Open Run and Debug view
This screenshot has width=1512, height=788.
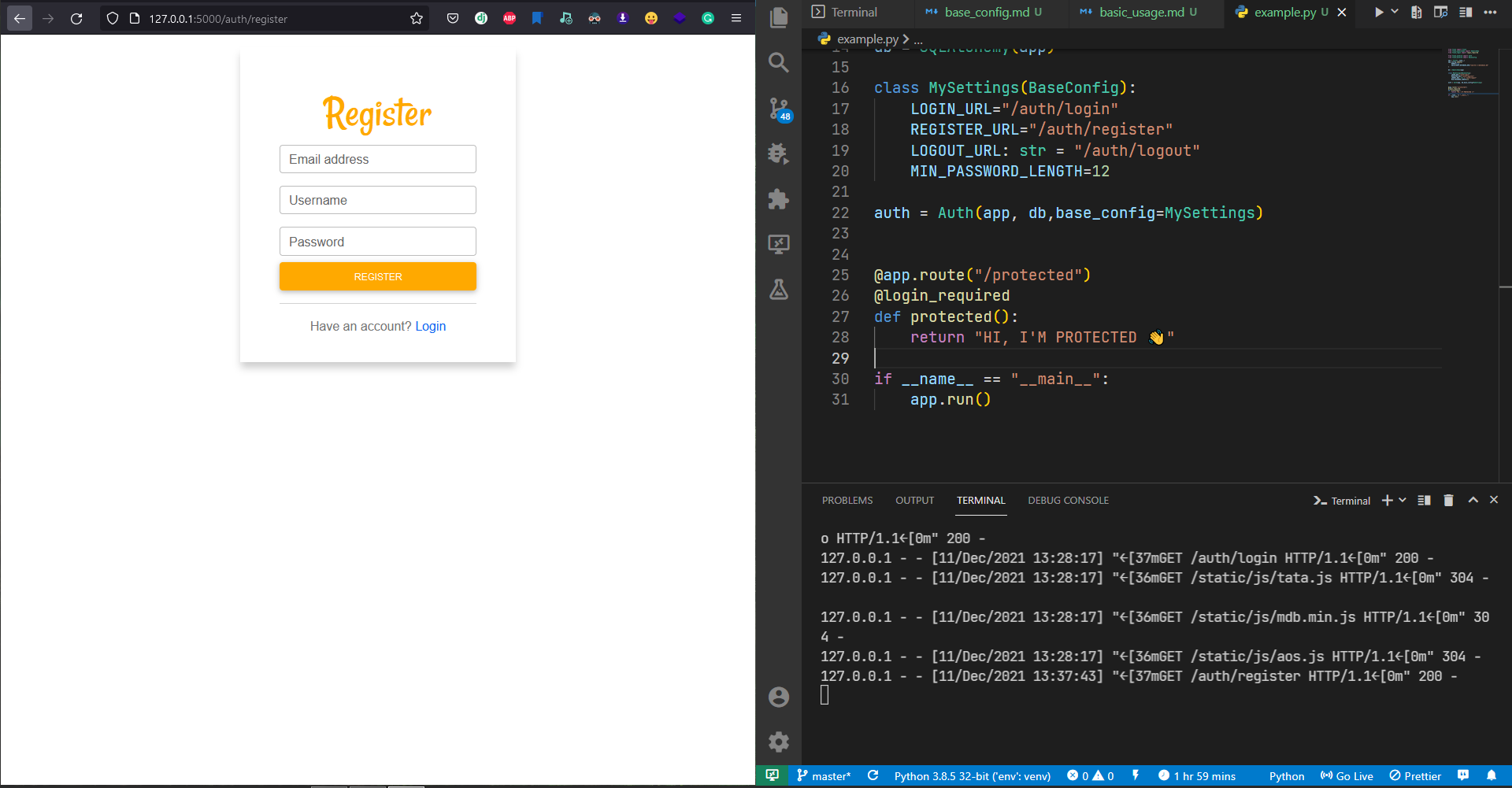[779, 154]
